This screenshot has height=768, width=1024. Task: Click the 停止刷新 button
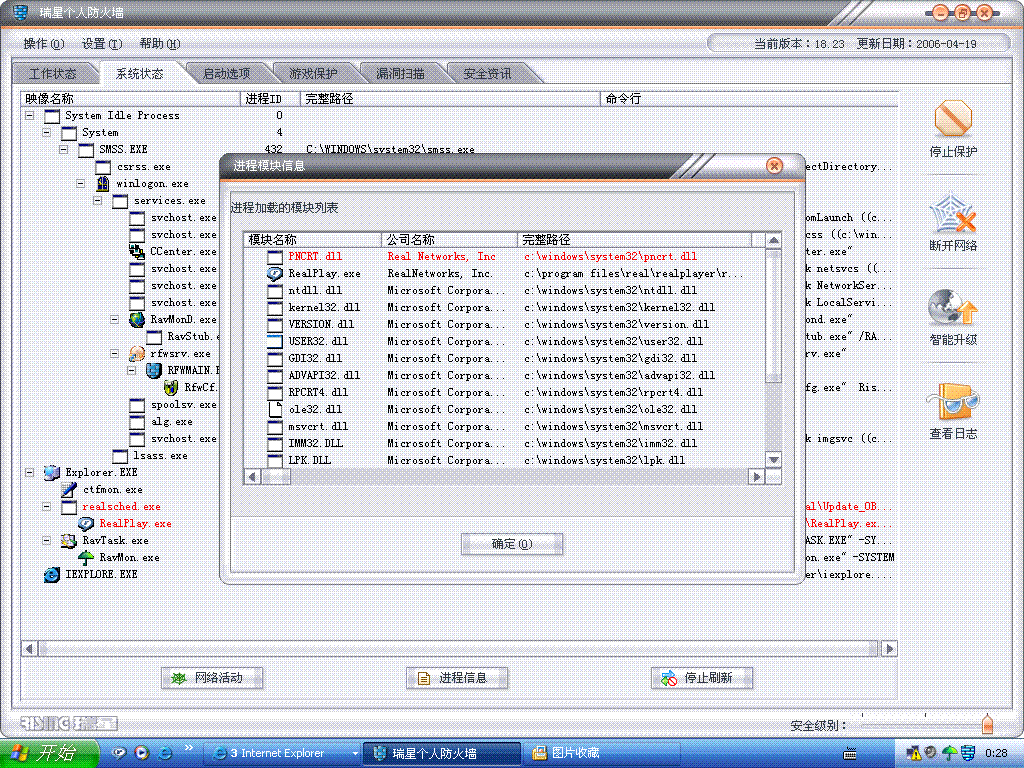[x=702, y=678]
